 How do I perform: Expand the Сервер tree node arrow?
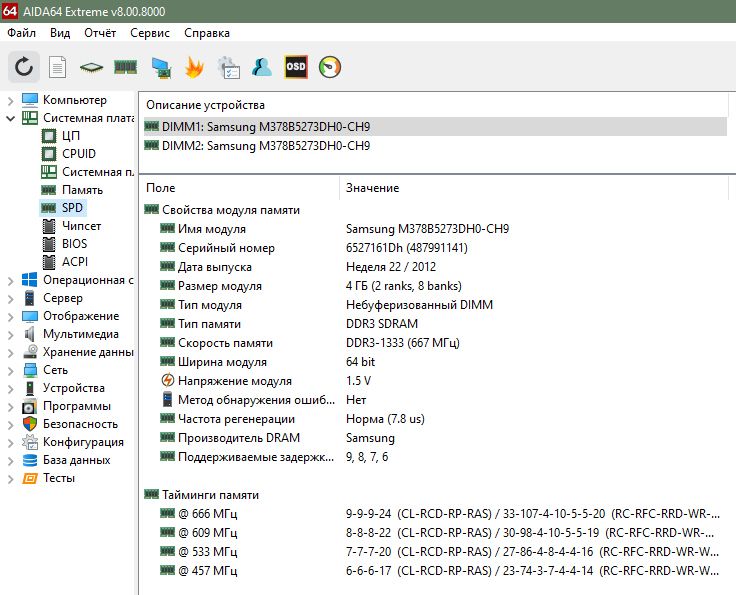click(10, 298)
